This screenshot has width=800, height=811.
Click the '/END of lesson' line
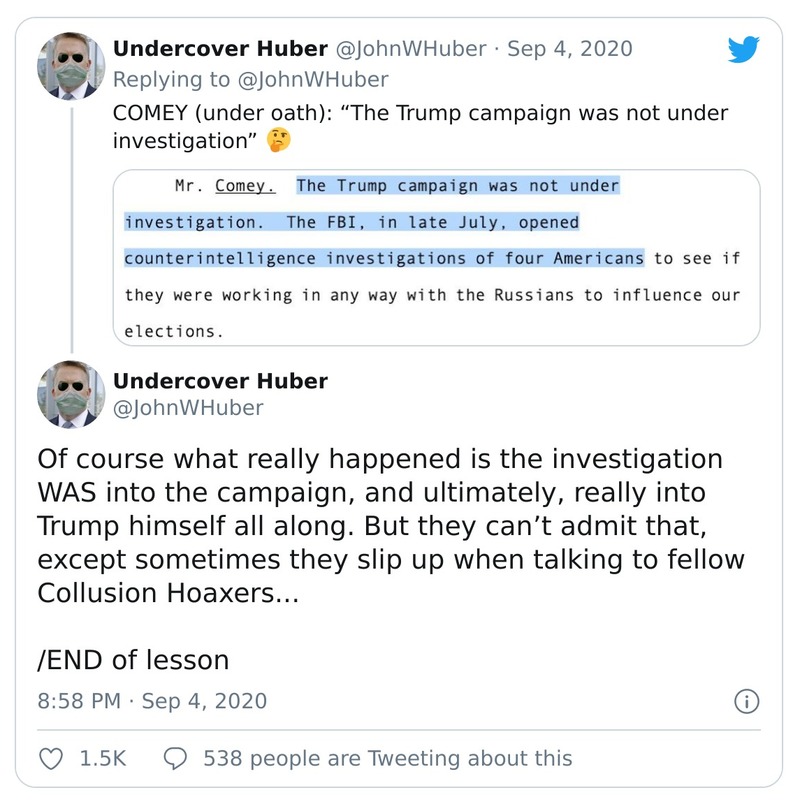pos(133,659)
